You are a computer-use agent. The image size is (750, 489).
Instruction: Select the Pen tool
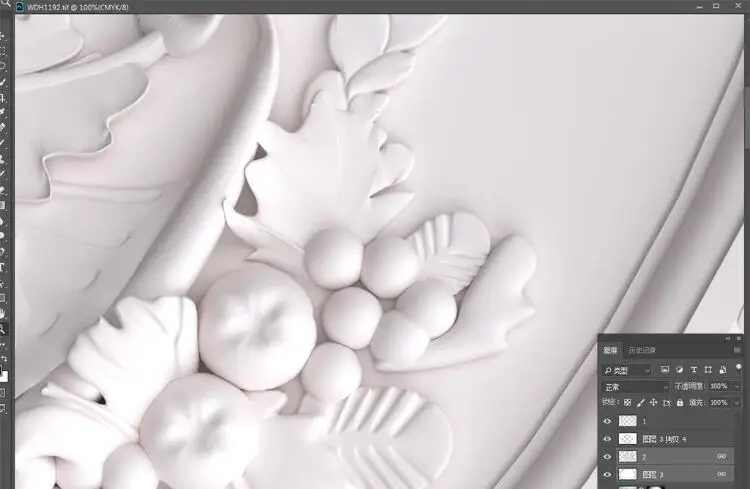click(x=2, y=252)
